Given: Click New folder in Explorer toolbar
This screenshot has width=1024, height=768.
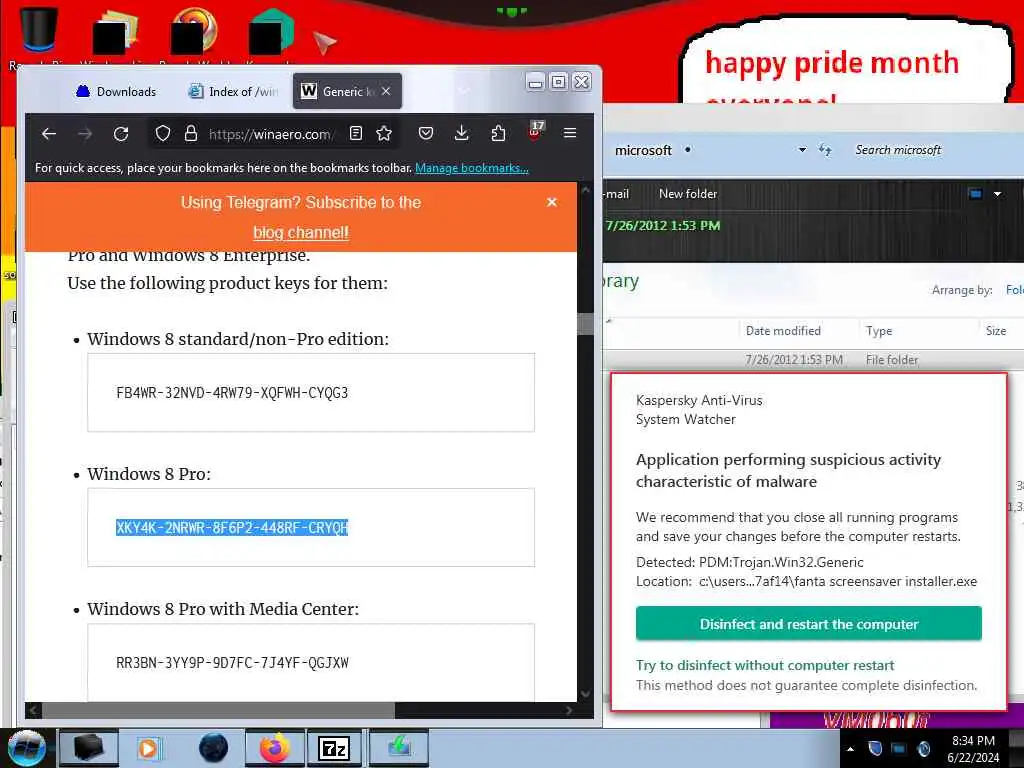Looking at the screenshot, I should (688, 194).
